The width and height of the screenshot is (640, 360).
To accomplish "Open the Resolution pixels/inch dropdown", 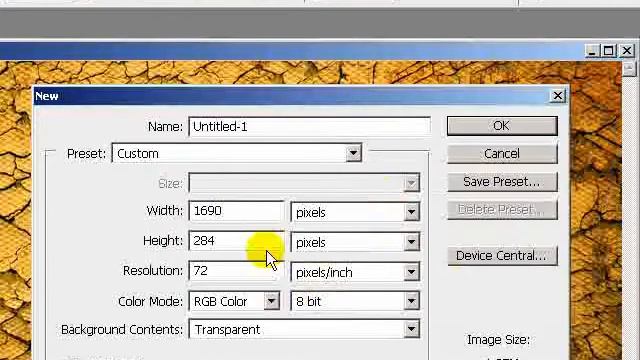I will pyautogui.click(x=355, y=272).
